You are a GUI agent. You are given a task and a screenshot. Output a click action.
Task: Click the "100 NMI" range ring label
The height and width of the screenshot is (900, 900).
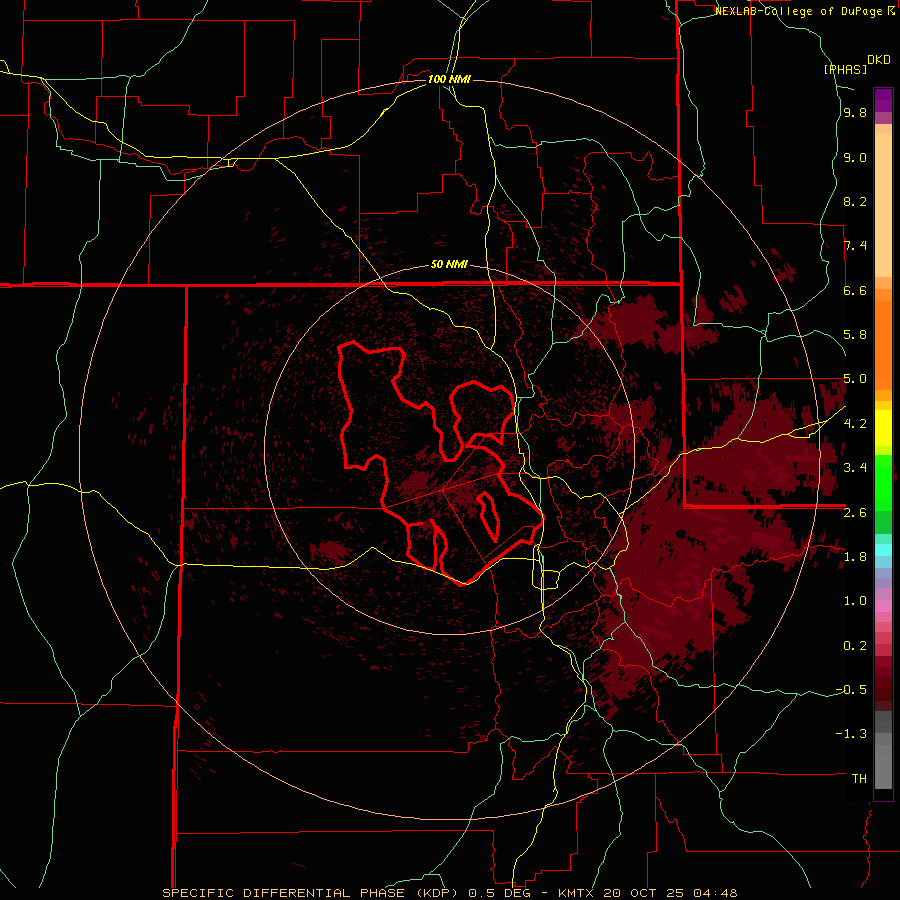pos(449,79)
